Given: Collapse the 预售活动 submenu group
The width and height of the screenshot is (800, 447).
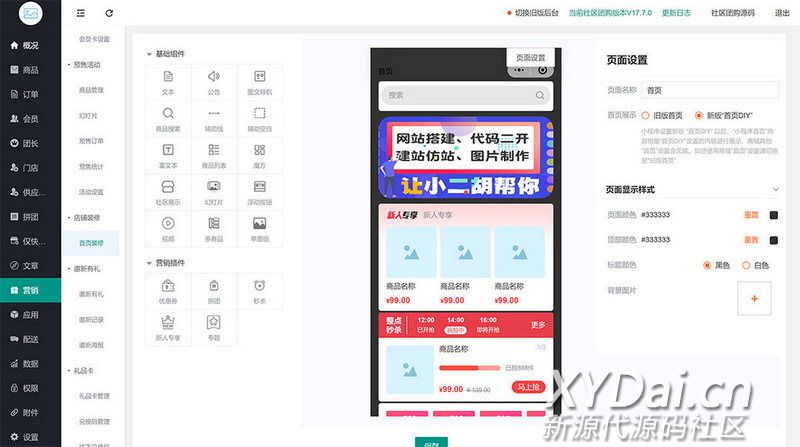Looking at the screenshot, I should pos(86,65).
